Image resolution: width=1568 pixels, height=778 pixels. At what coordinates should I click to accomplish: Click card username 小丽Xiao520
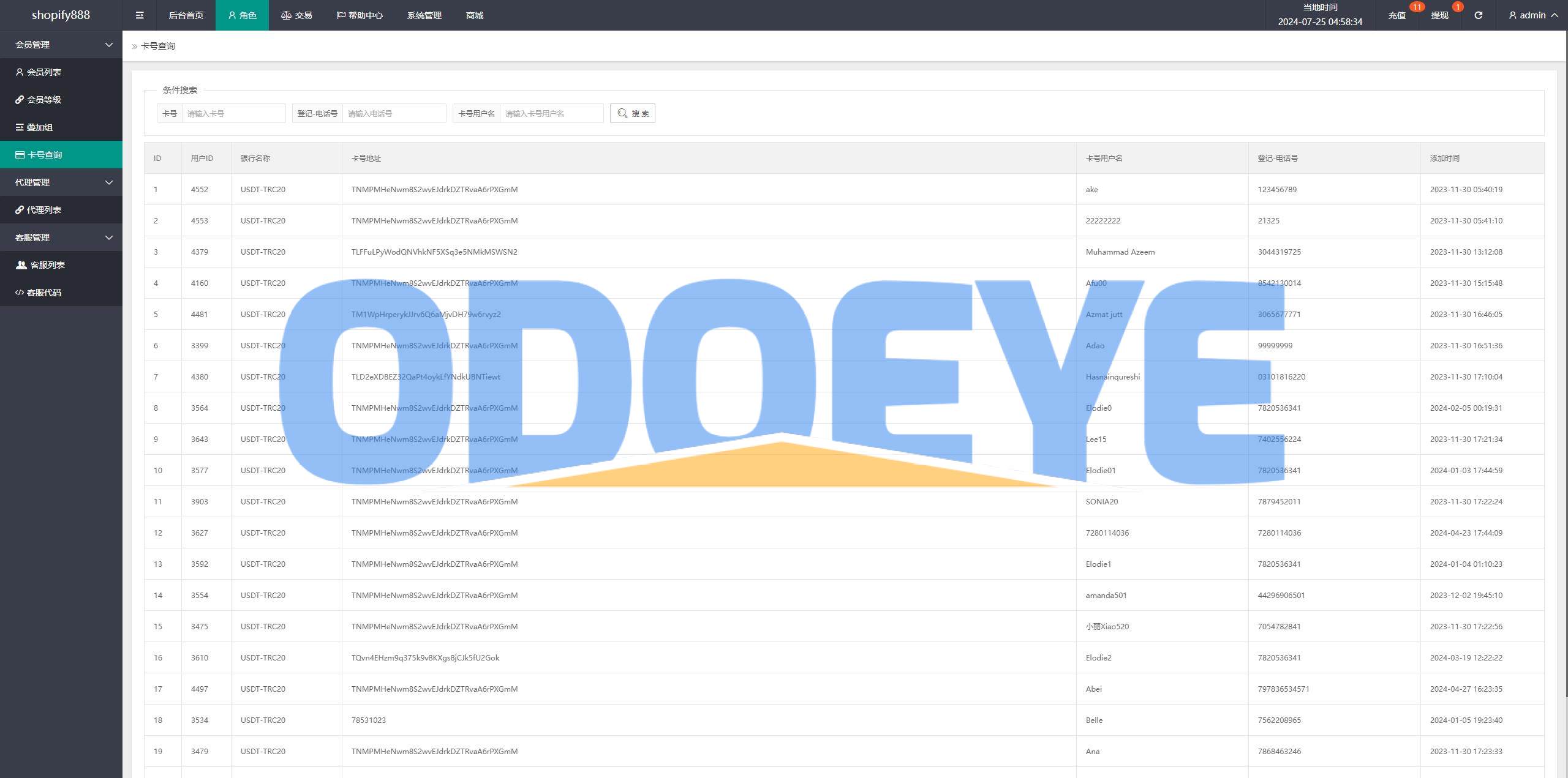click(1107, 626)
